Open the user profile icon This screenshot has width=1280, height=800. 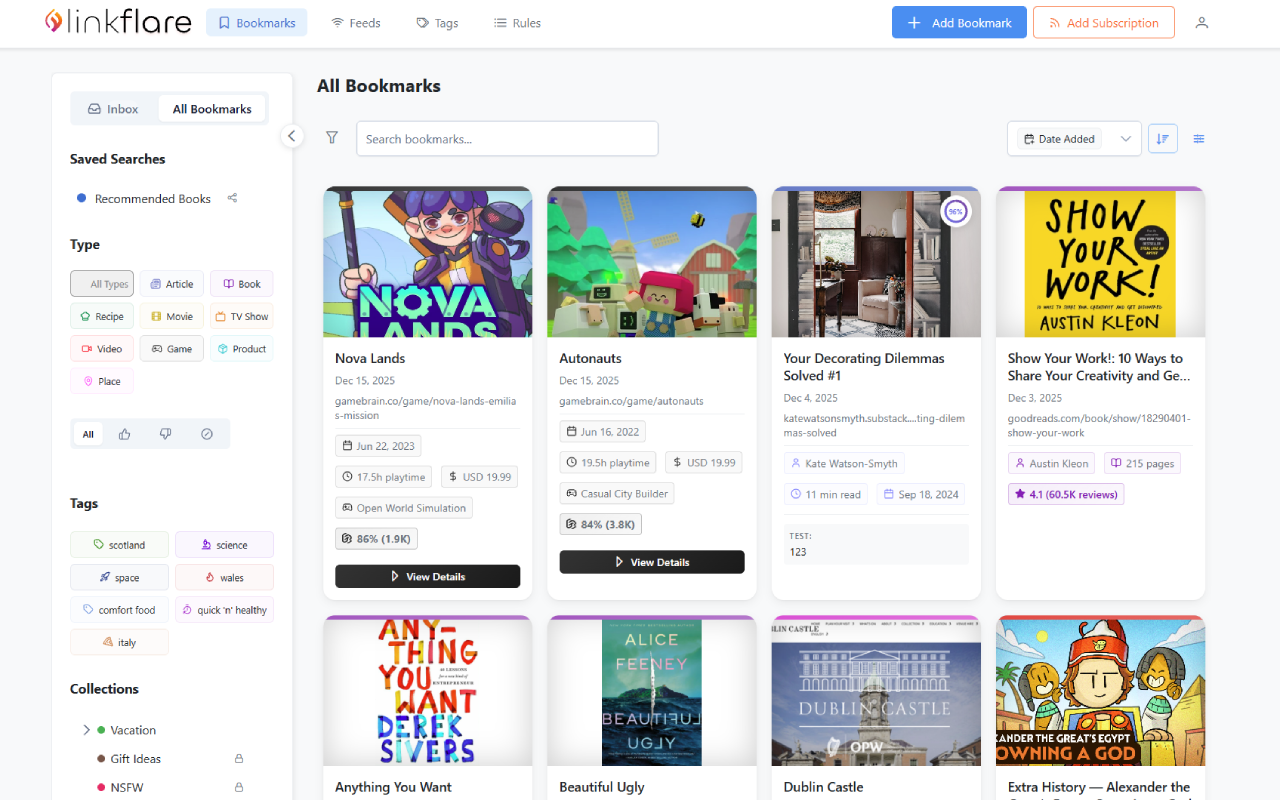(1202, 23)
